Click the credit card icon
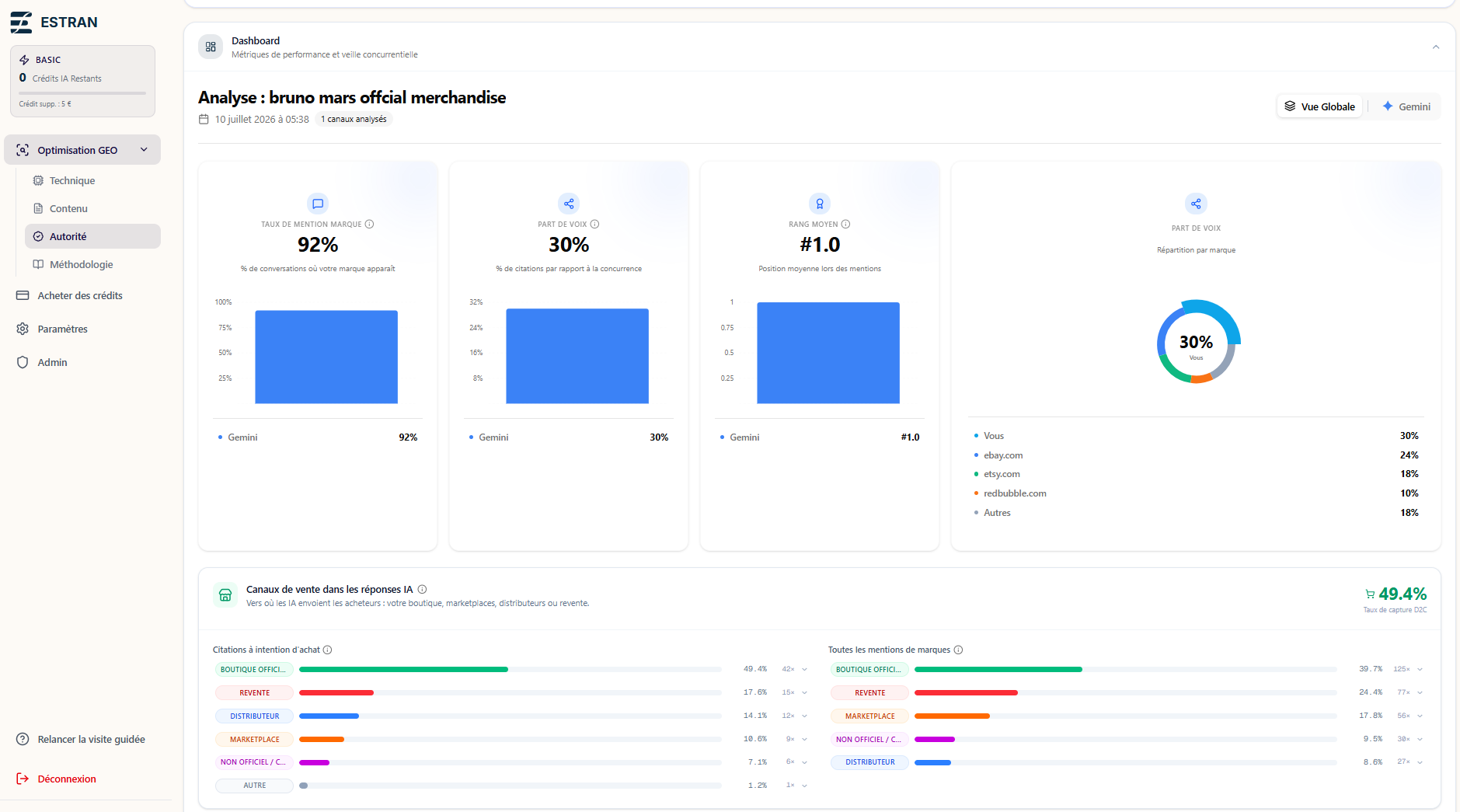 (23, 295)
